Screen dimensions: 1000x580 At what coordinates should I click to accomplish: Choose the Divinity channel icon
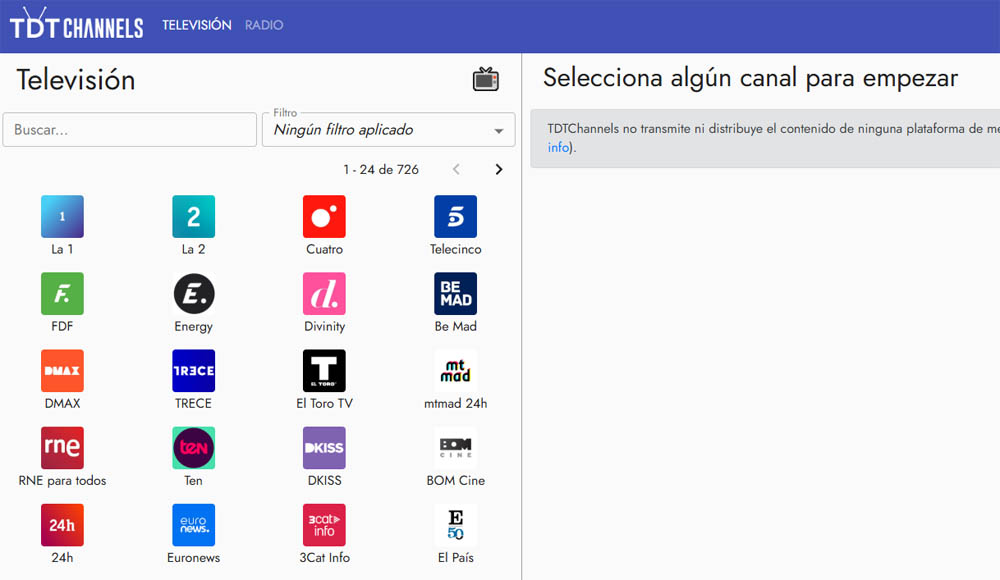click(324, 294)
